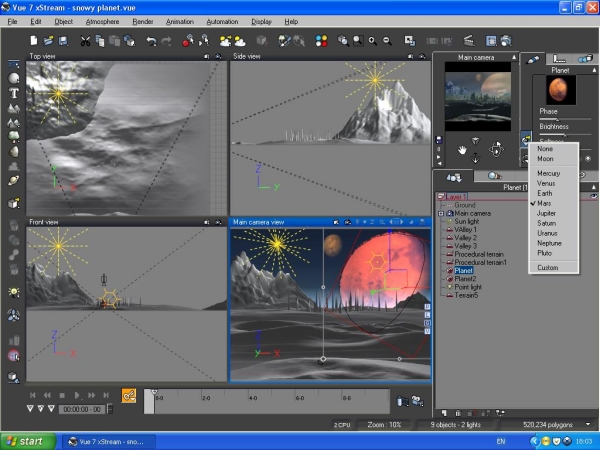The image size is (600, 450).
Task: Select the Text tool in left toolbar
Action: (14, 93)
